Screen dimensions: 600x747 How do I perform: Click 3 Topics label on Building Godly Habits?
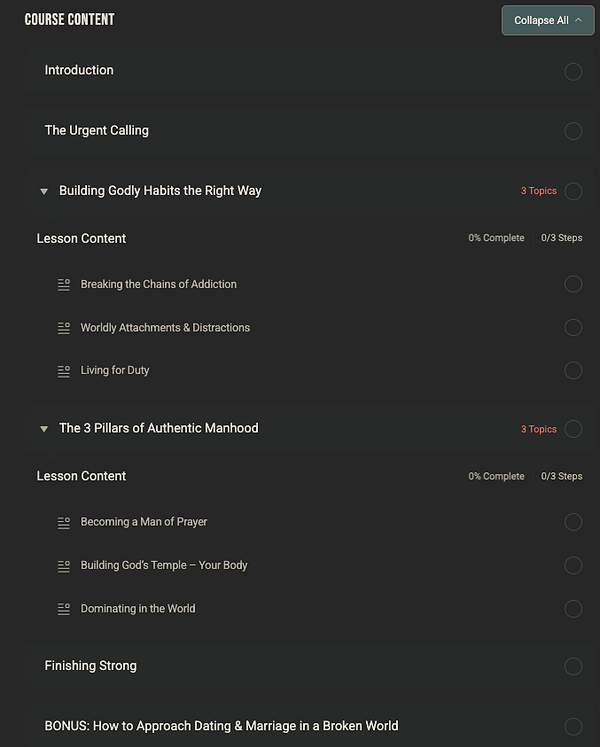[539, 191]
